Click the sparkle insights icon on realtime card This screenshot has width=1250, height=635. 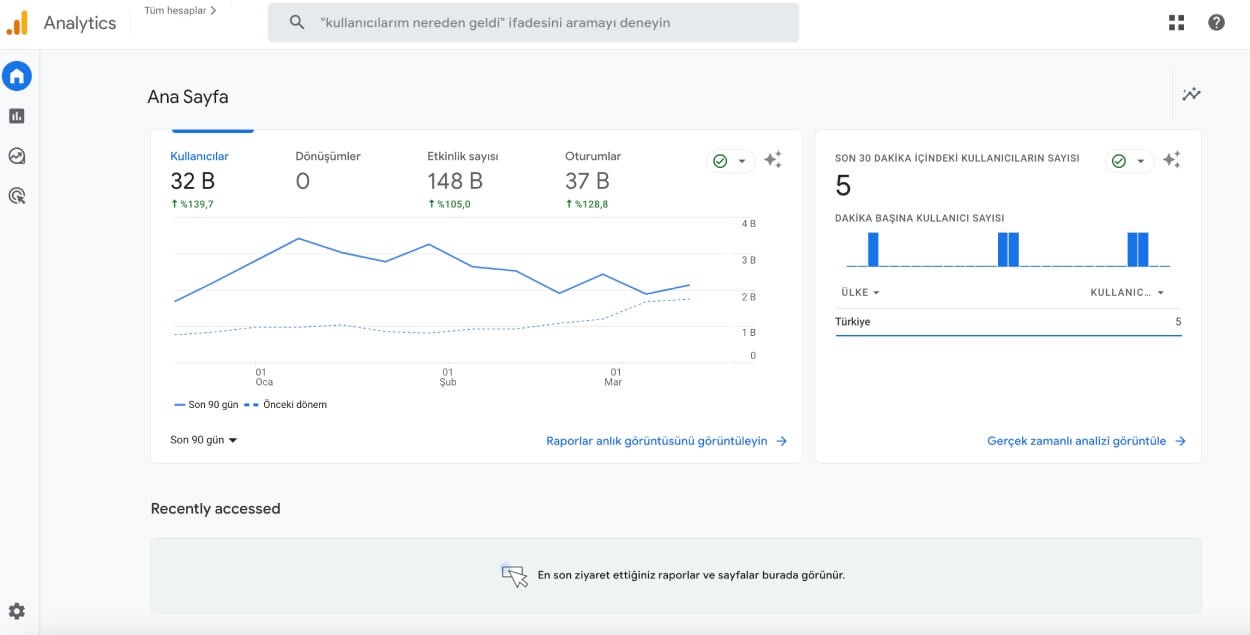(x=1172, y=160)
